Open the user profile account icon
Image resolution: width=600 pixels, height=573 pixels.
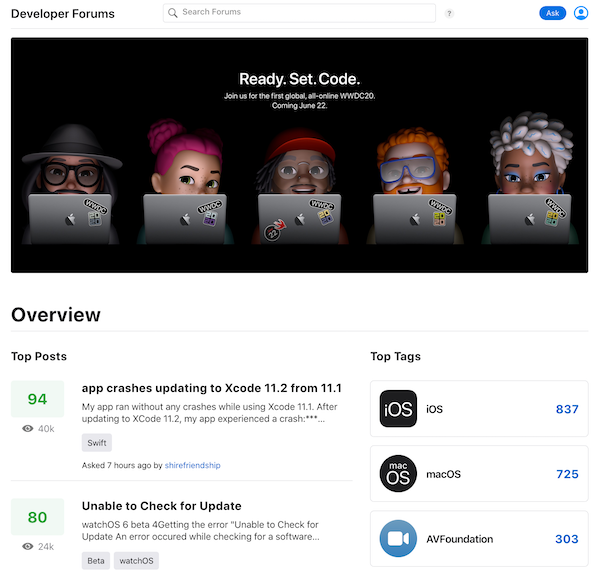tap(581, 13)
